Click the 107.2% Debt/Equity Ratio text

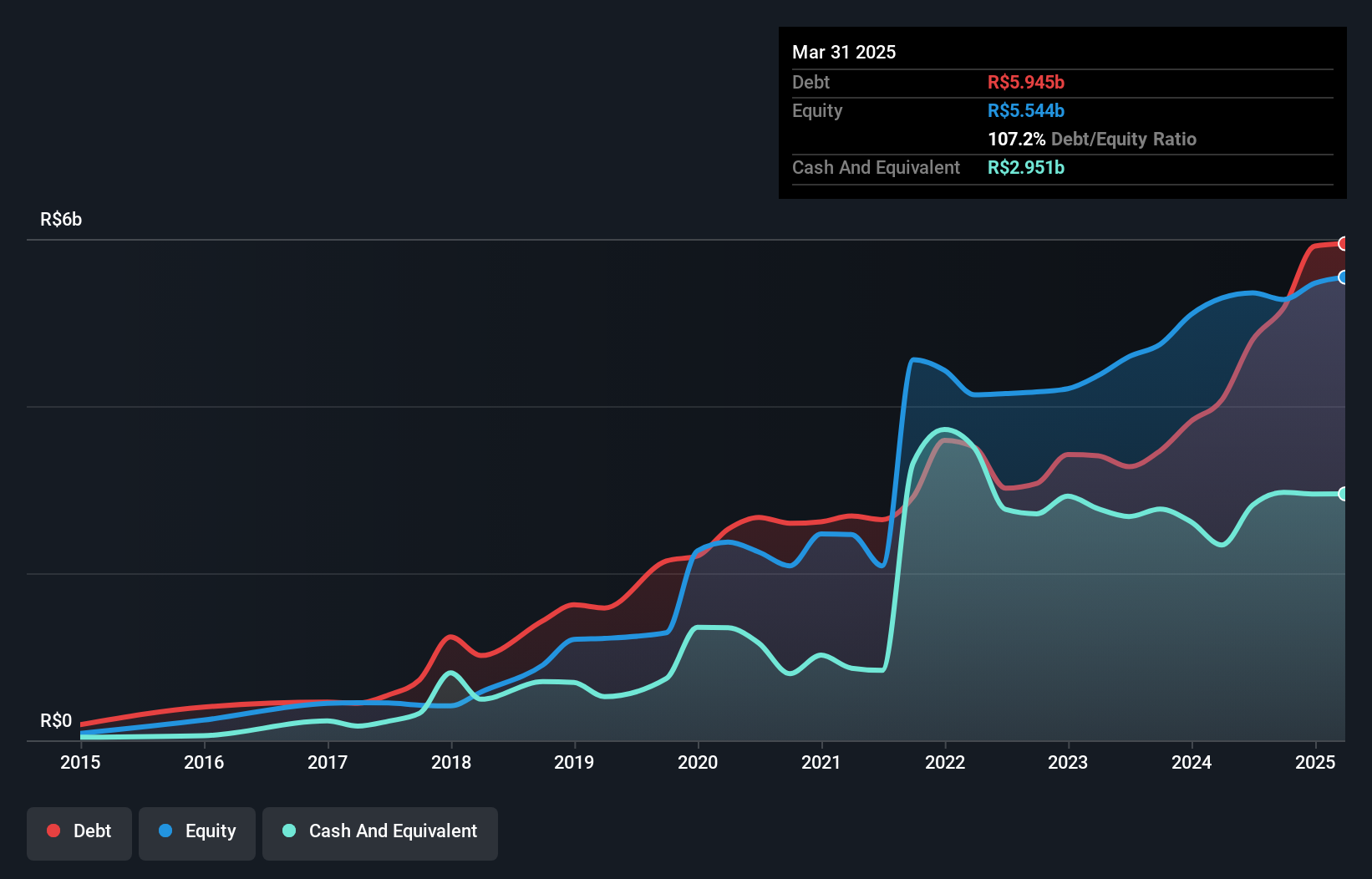1092,139
